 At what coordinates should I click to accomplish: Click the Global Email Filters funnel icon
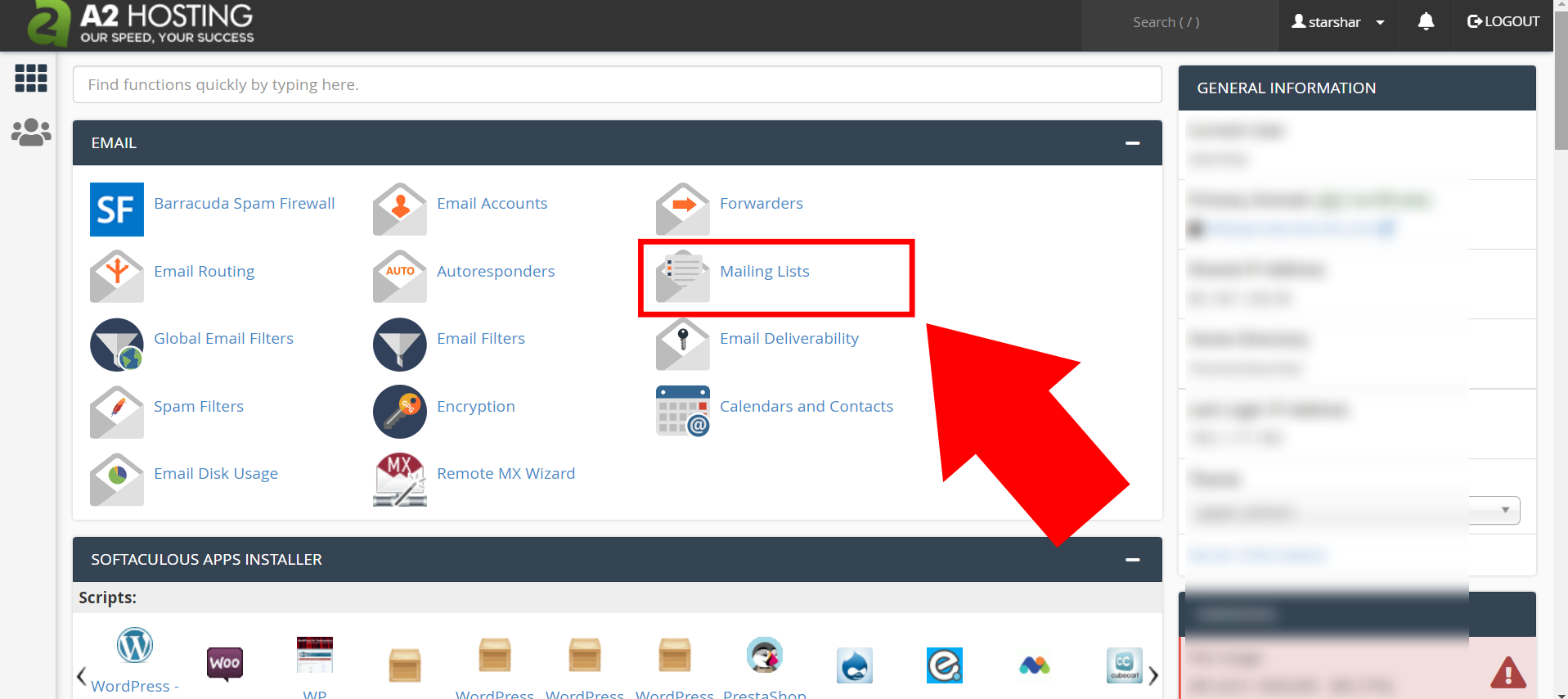pyautogui.click(x=117, y=345)
